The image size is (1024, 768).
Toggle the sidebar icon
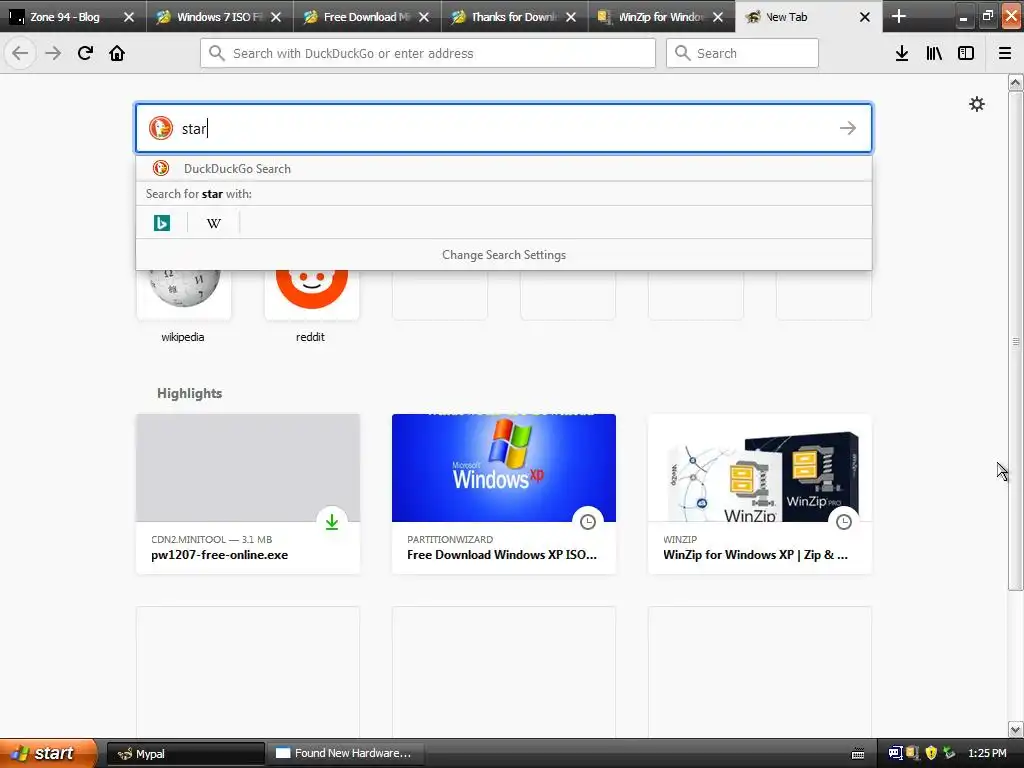point(966,53)
